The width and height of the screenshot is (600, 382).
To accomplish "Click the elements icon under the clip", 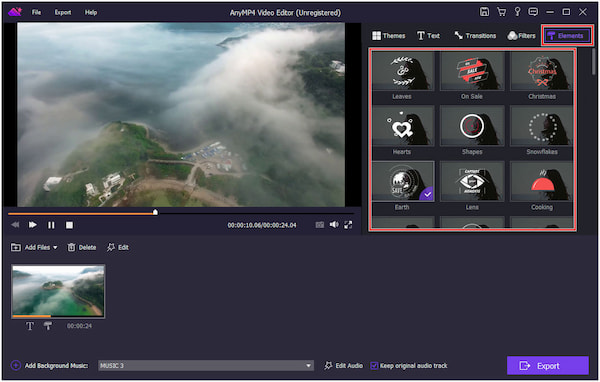I will tap(48, 326).
